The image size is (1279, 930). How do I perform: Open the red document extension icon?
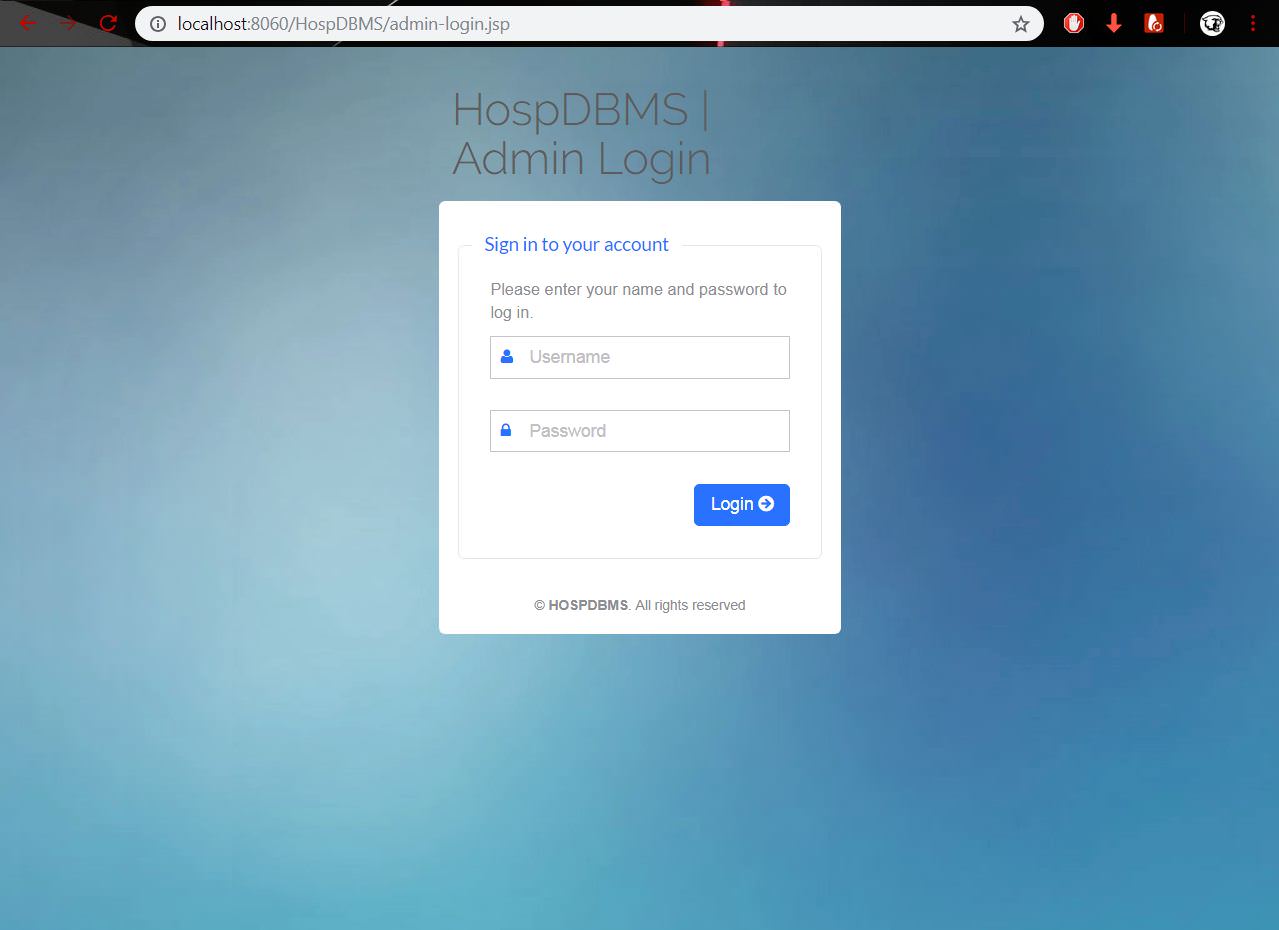pyautogui.click(x=1154, y=24)
